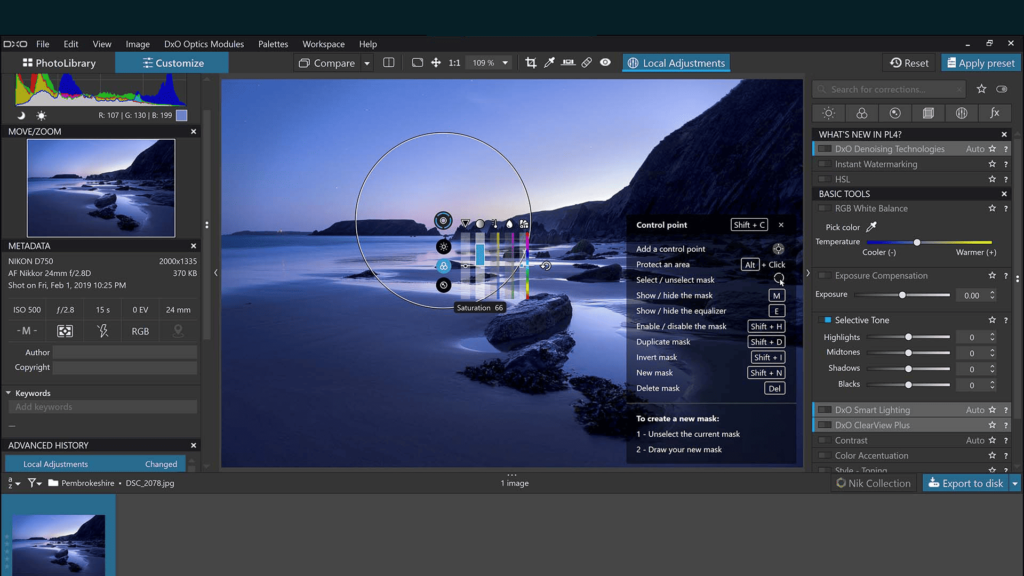This screenshot has width=1024, height=576.
Task: Select the Light equalizer group sun icon
Action: (443, 247)
